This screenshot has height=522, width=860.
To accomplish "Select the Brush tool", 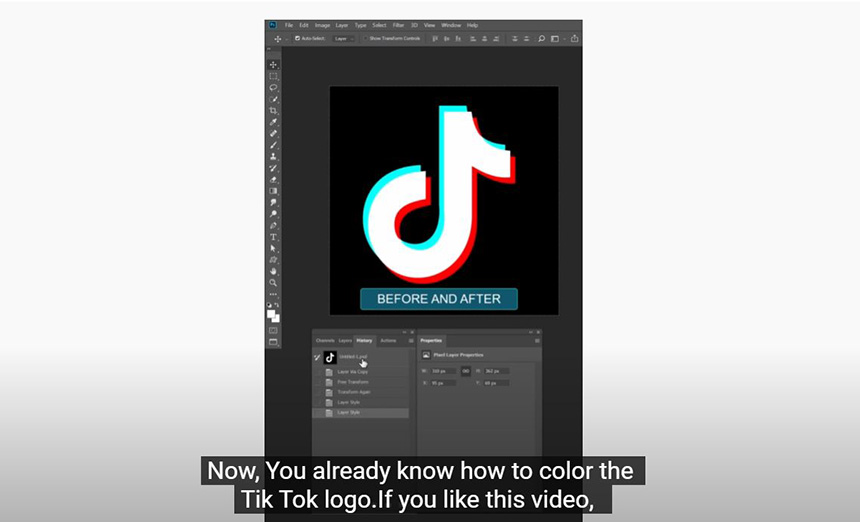I will point(273,145).
